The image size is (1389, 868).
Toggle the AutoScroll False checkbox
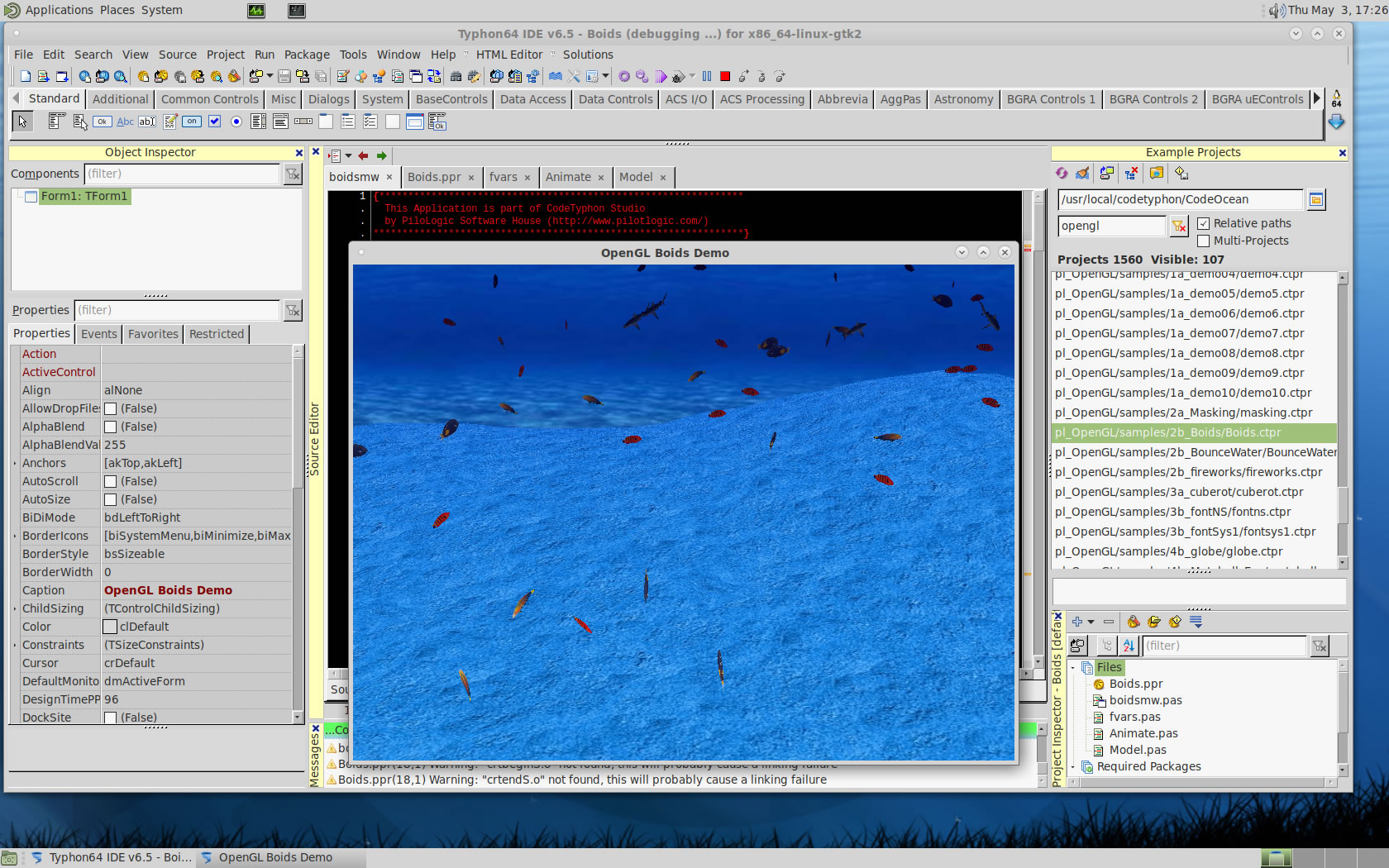click(x=110, y=481)
